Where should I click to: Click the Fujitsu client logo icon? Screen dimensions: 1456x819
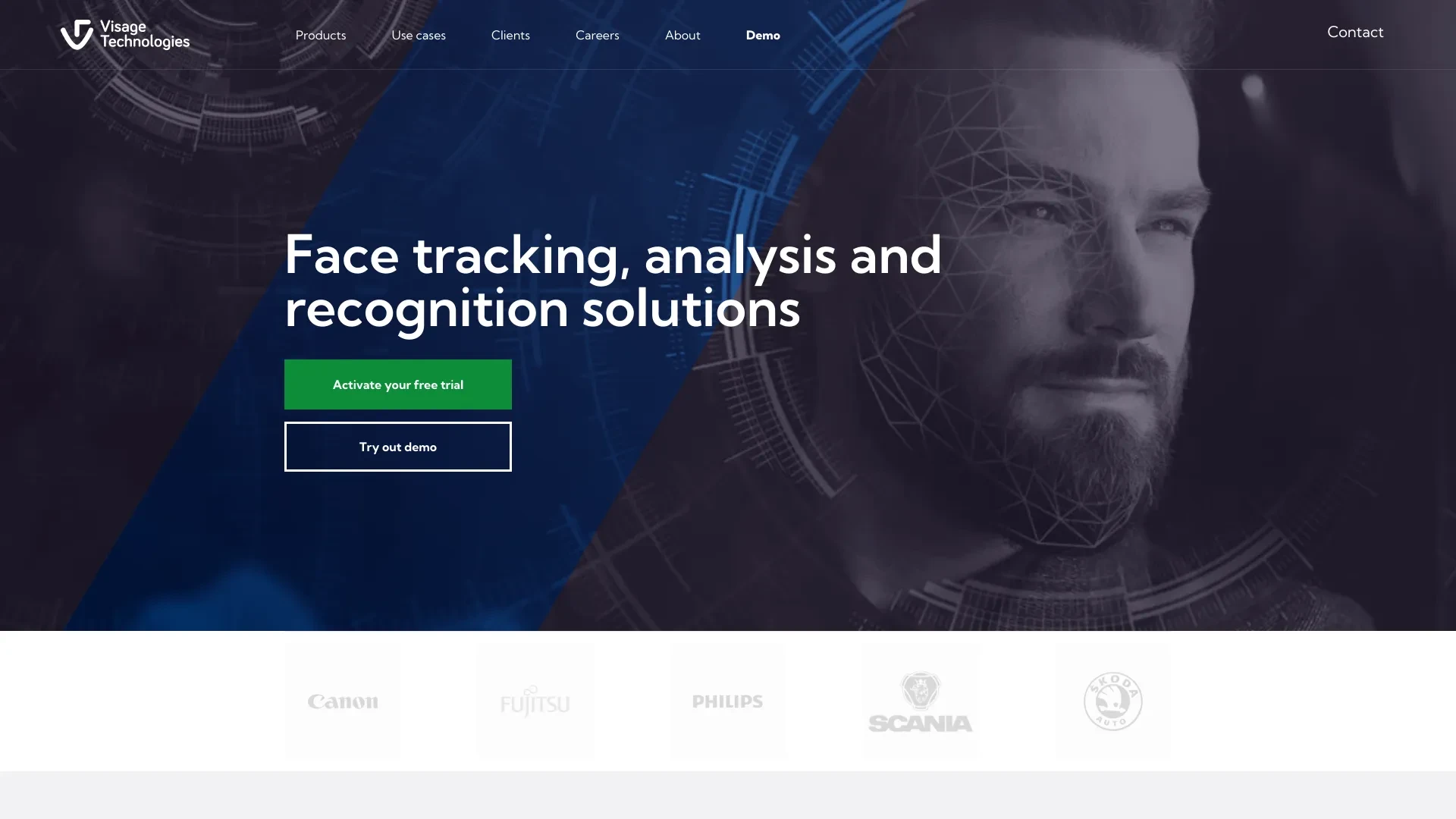535,701
